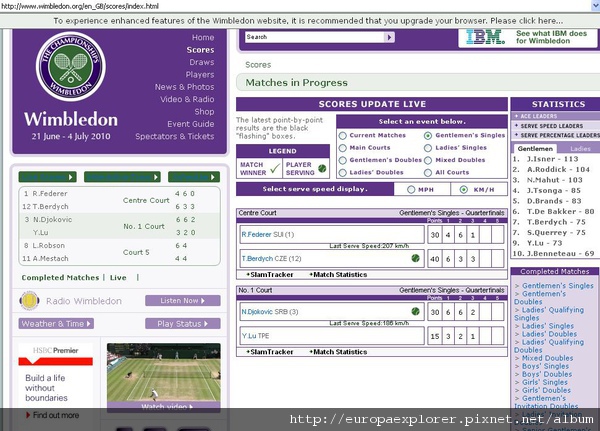Viewport: 600px width, 431px height.
Task: Open completed Gentlemen's Singles matches link
Action: coord(558,286)
